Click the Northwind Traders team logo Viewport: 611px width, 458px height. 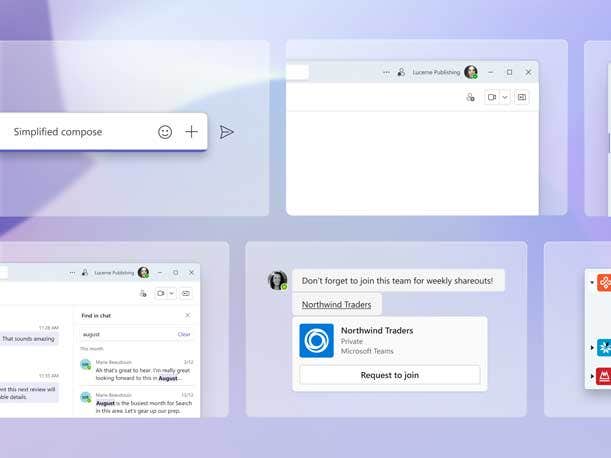click(317, 340)
